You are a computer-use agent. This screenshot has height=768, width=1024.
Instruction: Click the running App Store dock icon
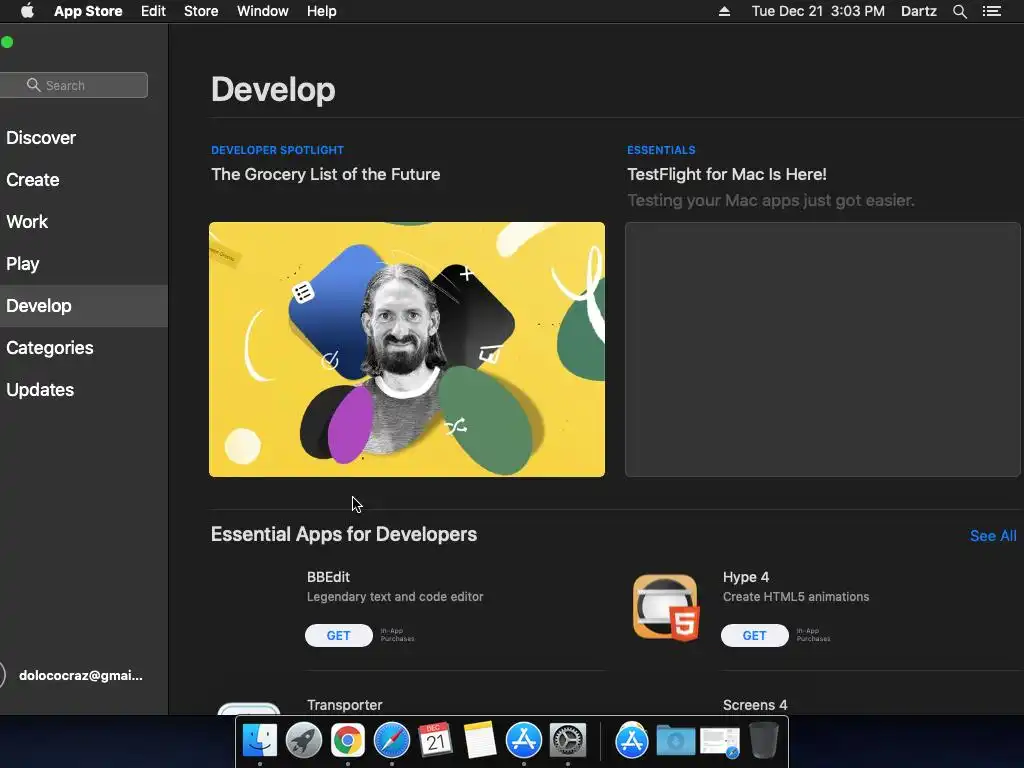pos(524,741)
